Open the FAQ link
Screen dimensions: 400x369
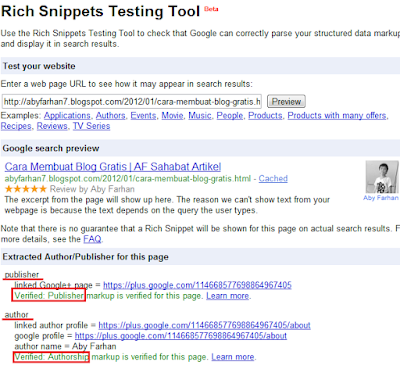pos(92,239)
